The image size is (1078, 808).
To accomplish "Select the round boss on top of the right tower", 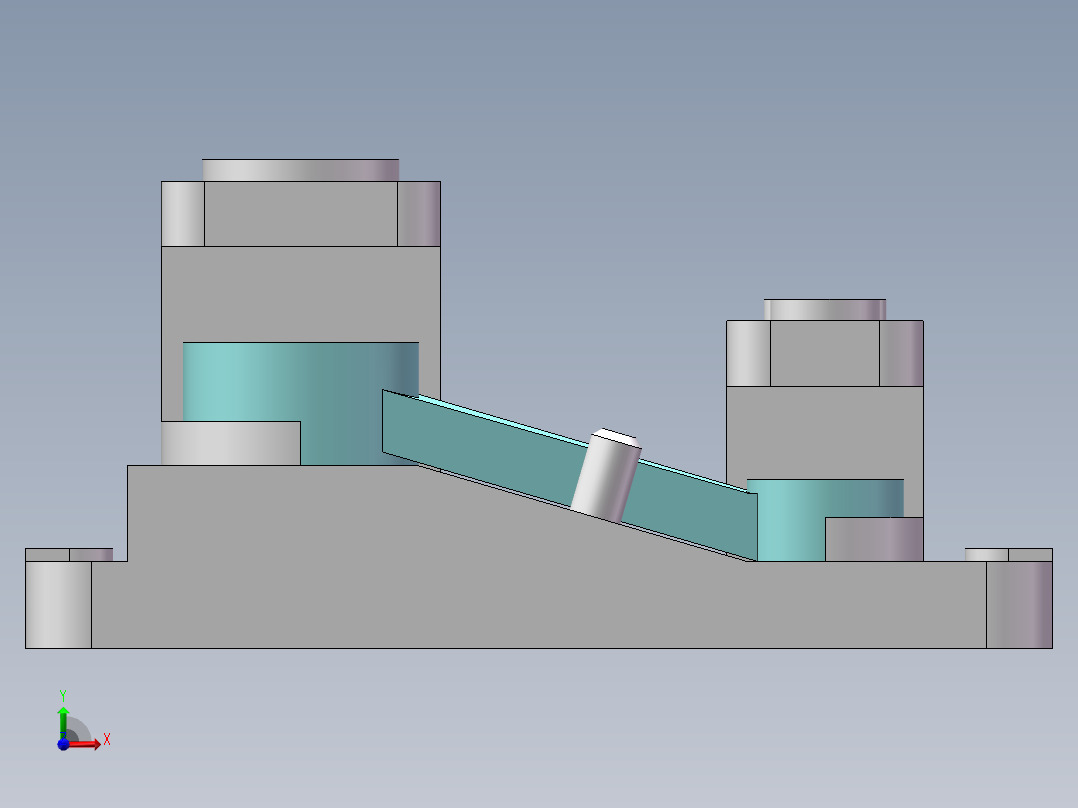I will click(825, 309).
